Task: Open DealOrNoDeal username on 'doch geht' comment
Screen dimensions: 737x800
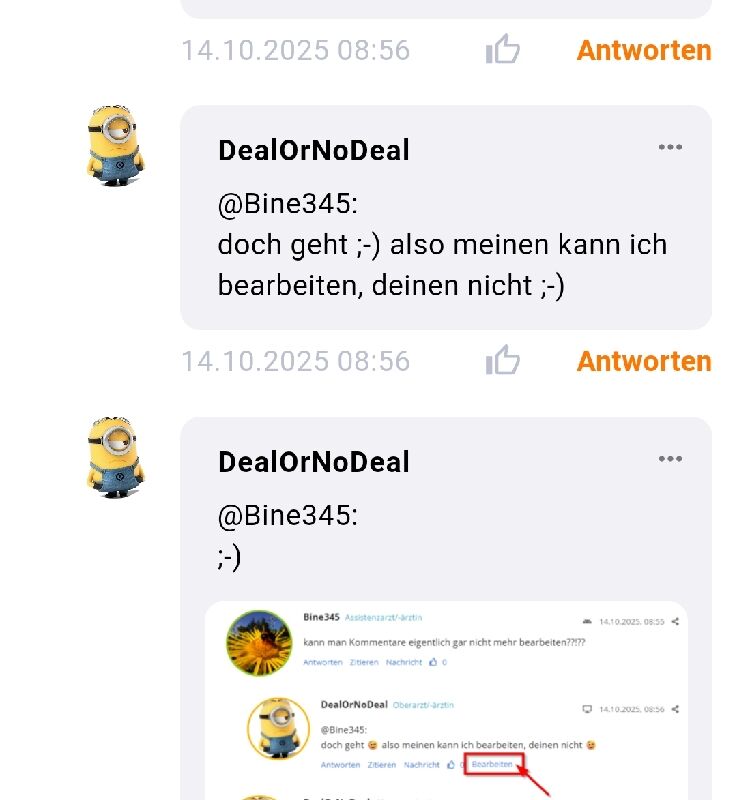Action: click(314, 151)
